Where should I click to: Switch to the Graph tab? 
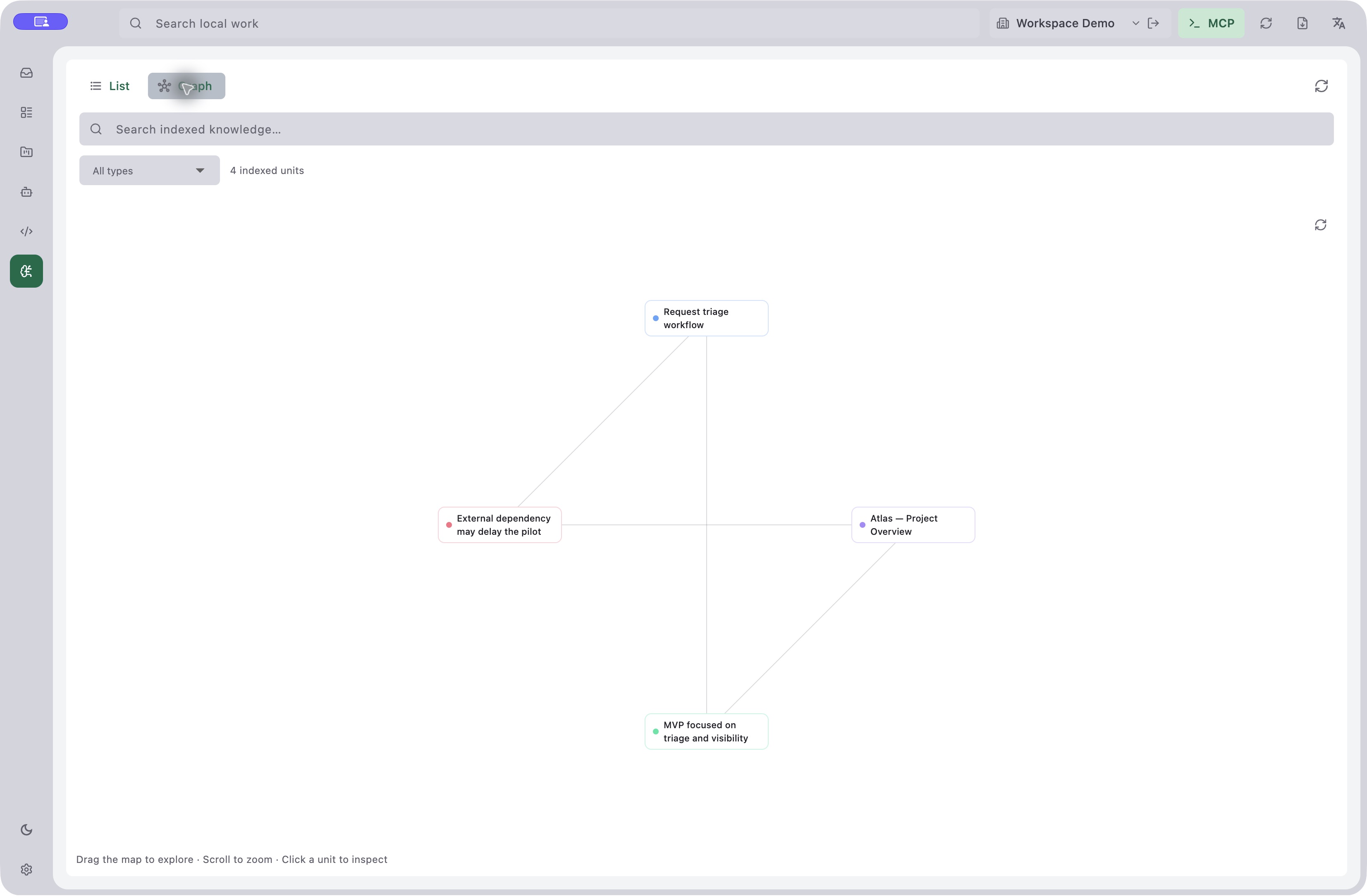(x=186, y=86)
